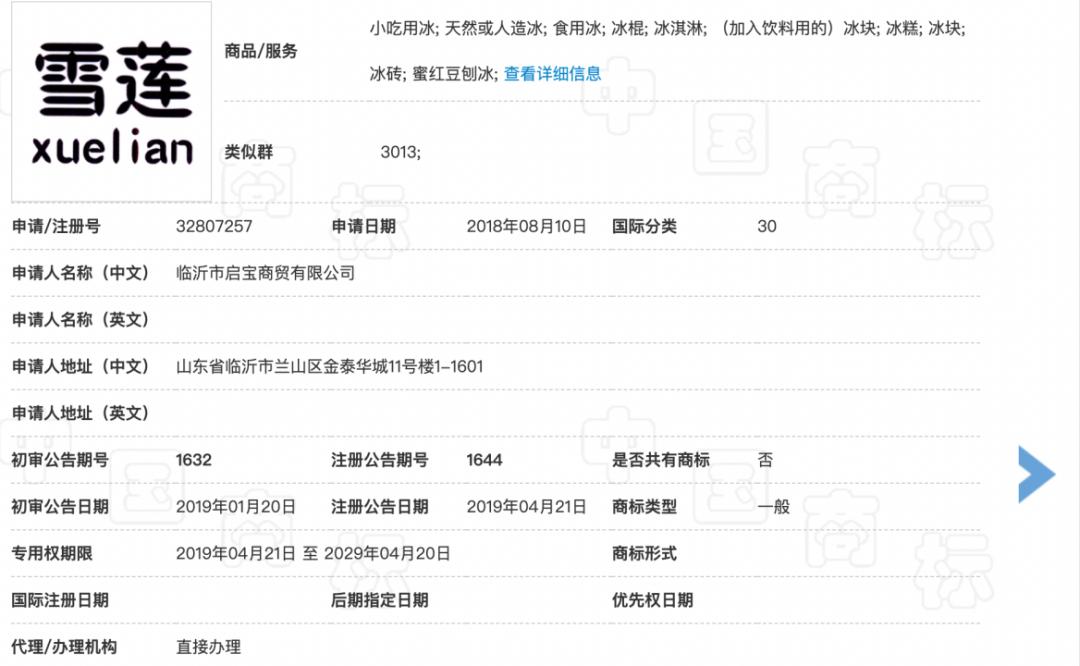Click the 注册公告期号 label
Viewport: 1080px width, 666px height.
tap(380, 460)
